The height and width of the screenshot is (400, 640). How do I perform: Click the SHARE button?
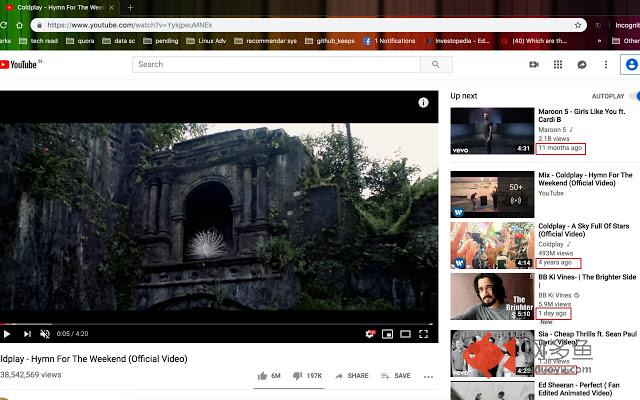pyautogui.click(x=352, y=376)
